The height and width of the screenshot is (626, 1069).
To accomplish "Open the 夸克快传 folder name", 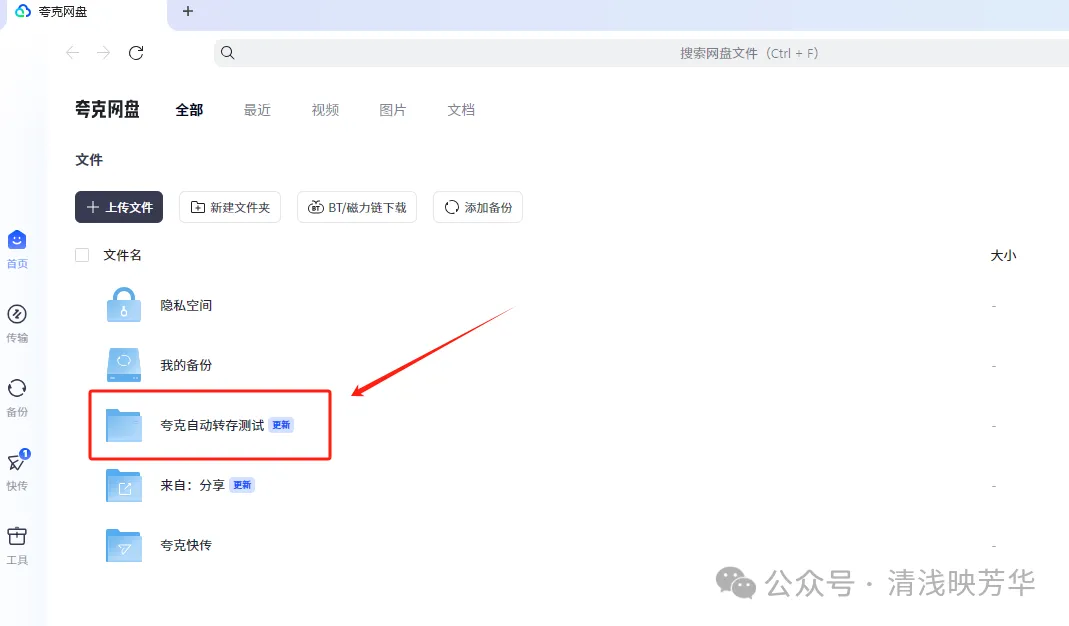I will [186, 546].
